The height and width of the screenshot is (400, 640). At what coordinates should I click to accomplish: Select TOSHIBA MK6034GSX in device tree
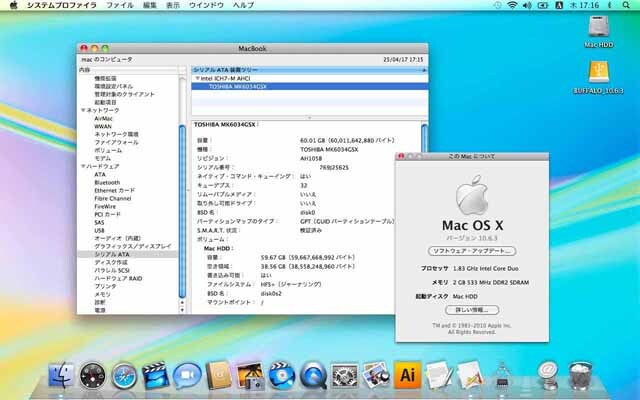238,87
